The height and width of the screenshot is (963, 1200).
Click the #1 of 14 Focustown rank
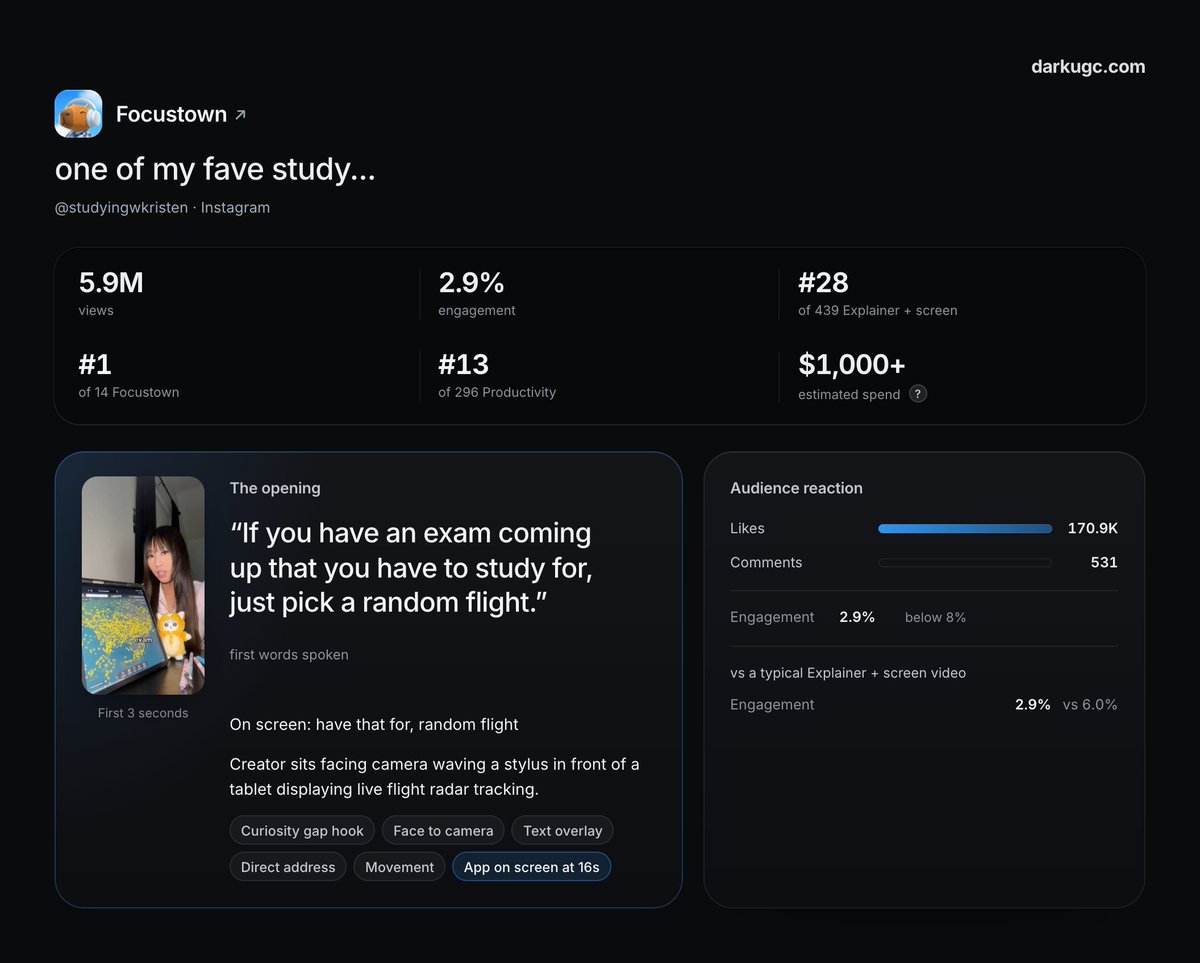pyautogui.click(x=129, y=376)
